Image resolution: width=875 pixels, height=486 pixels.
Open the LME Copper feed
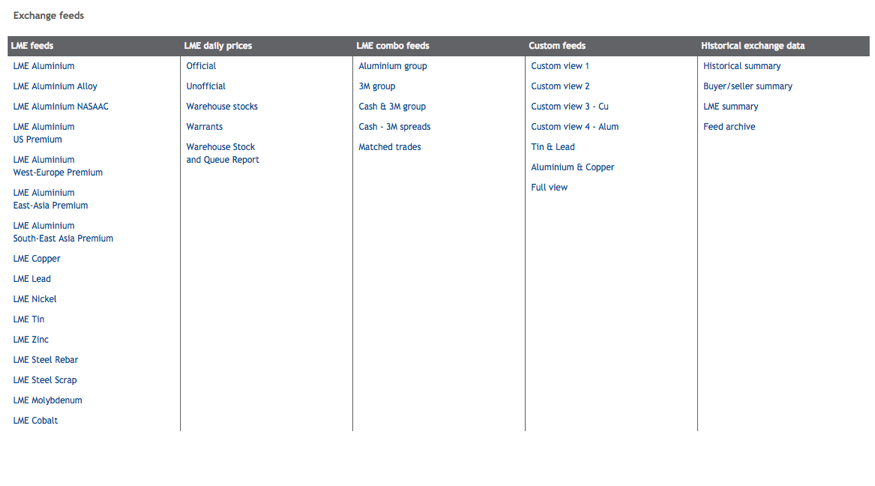37,258
